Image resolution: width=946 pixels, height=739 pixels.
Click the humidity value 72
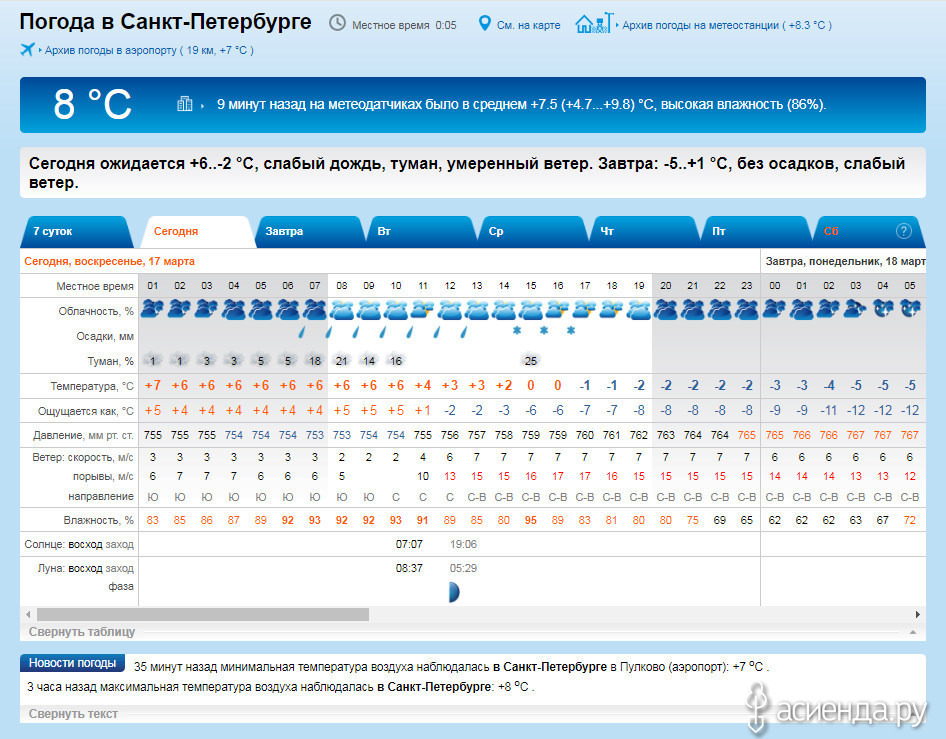coord(910,520)
